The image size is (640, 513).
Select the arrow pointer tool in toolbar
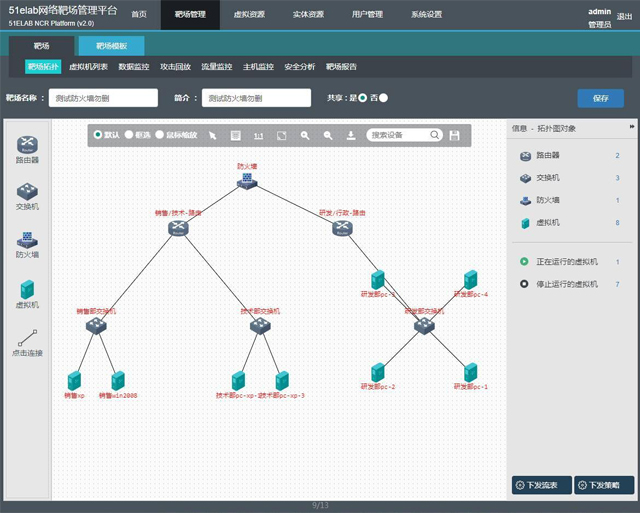(212, 135)
